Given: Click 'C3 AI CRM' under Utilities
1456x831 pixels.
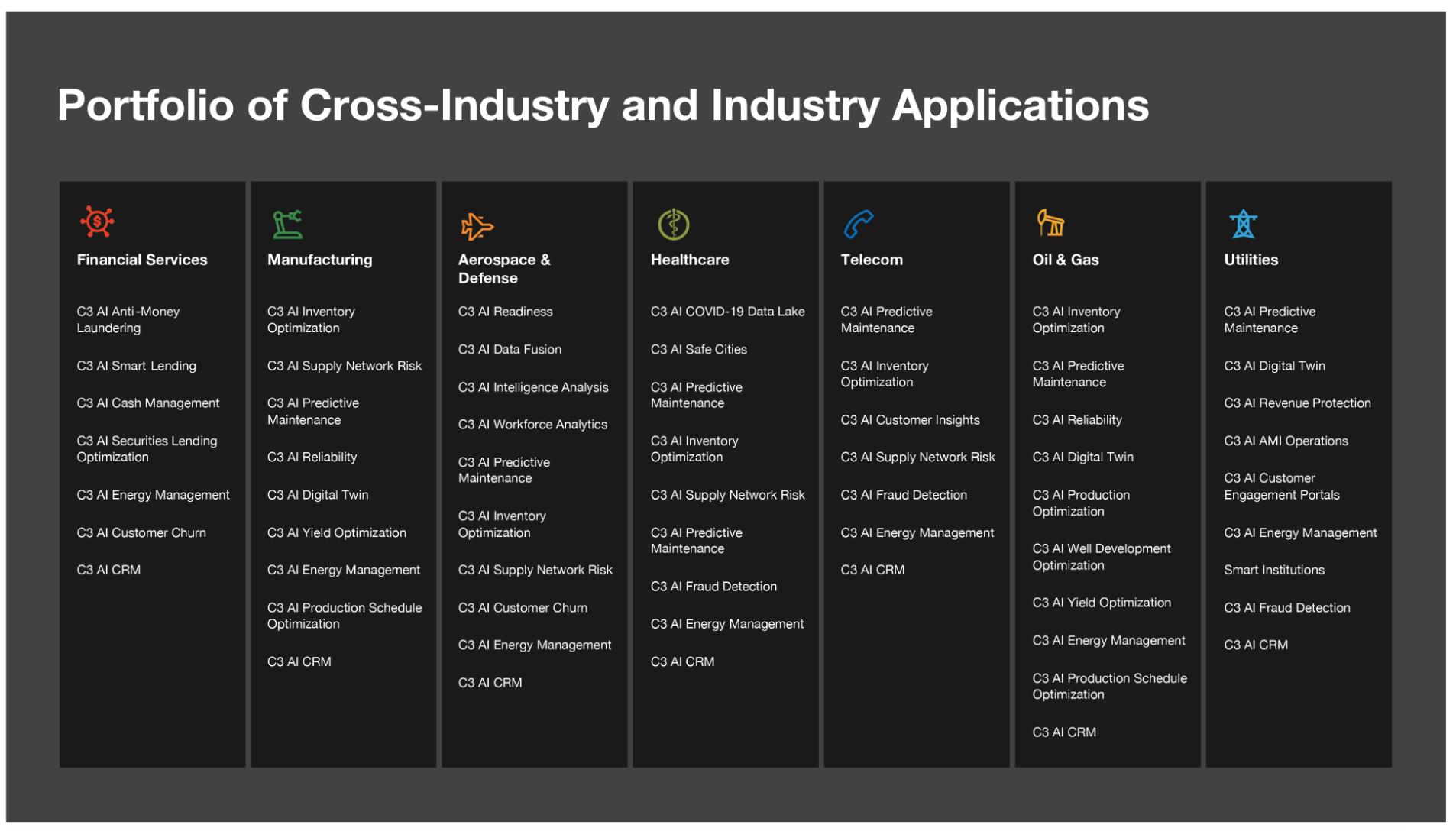Looking at the screenshot, I should coord(1255,645).
